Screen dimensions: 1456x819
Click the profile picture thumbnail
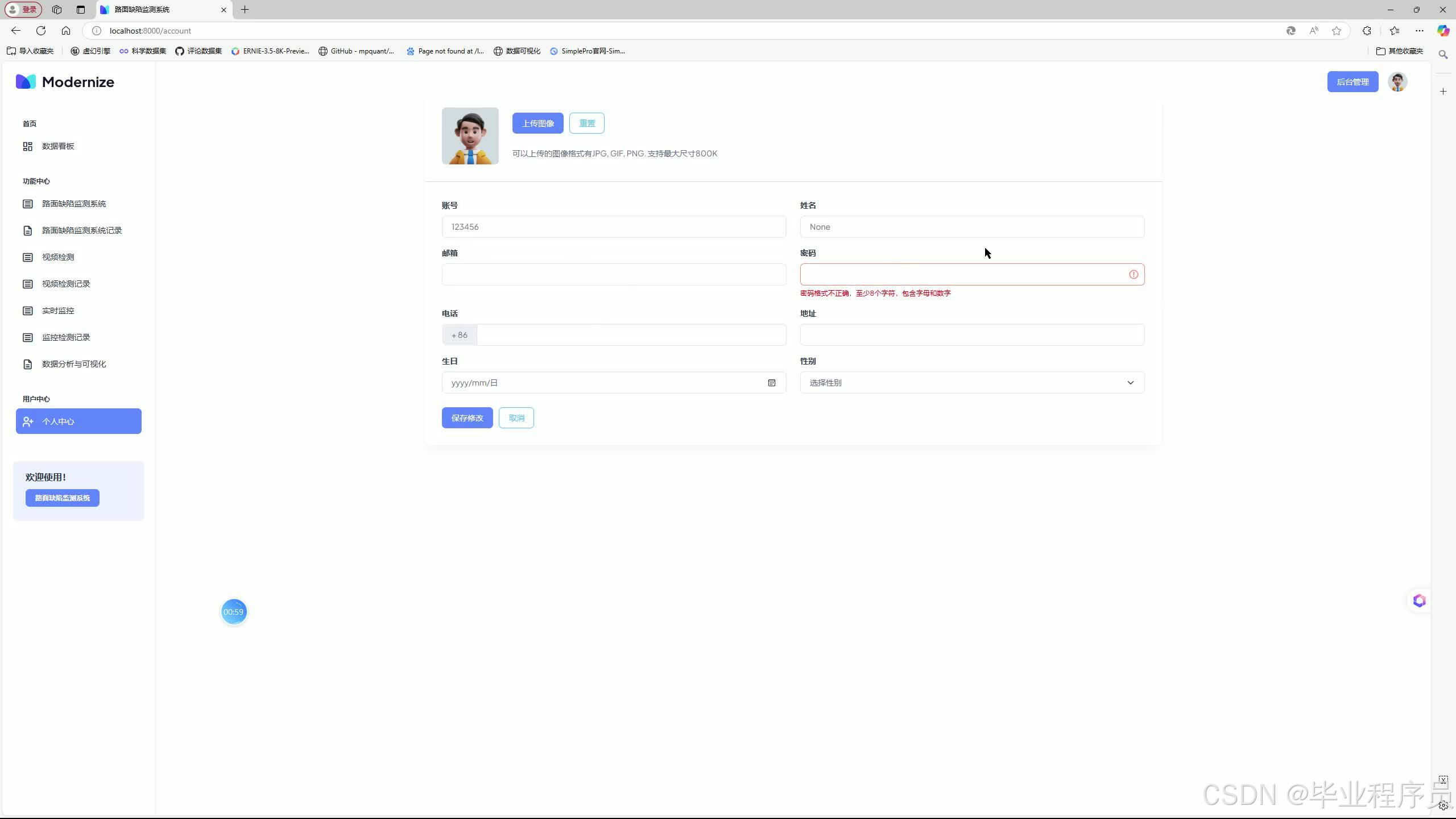tap(470, 136)
